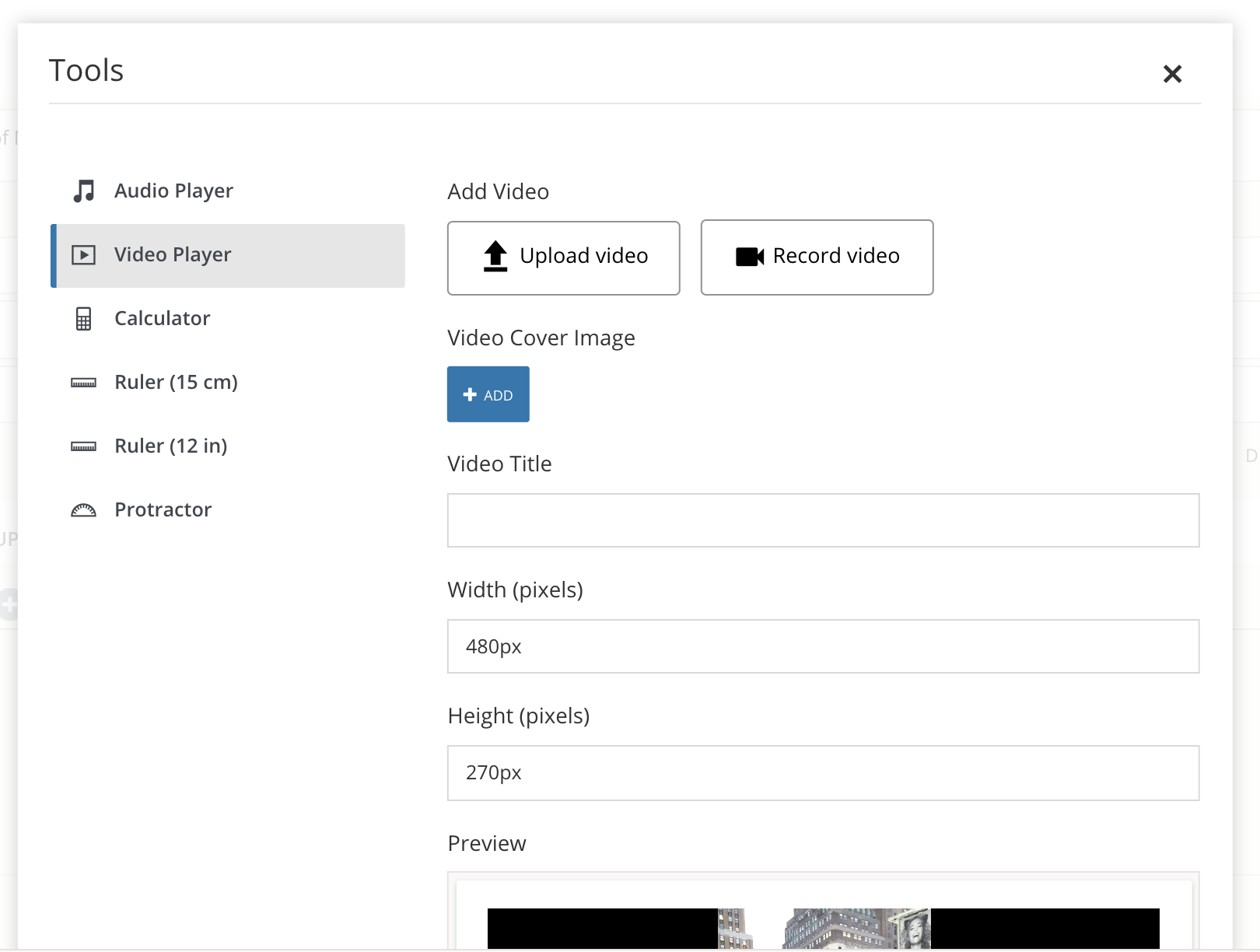The height and width of the screenshot is (952, 1260).
Task: Click the Width (pixels) input field
Action: tap(823, 646)
